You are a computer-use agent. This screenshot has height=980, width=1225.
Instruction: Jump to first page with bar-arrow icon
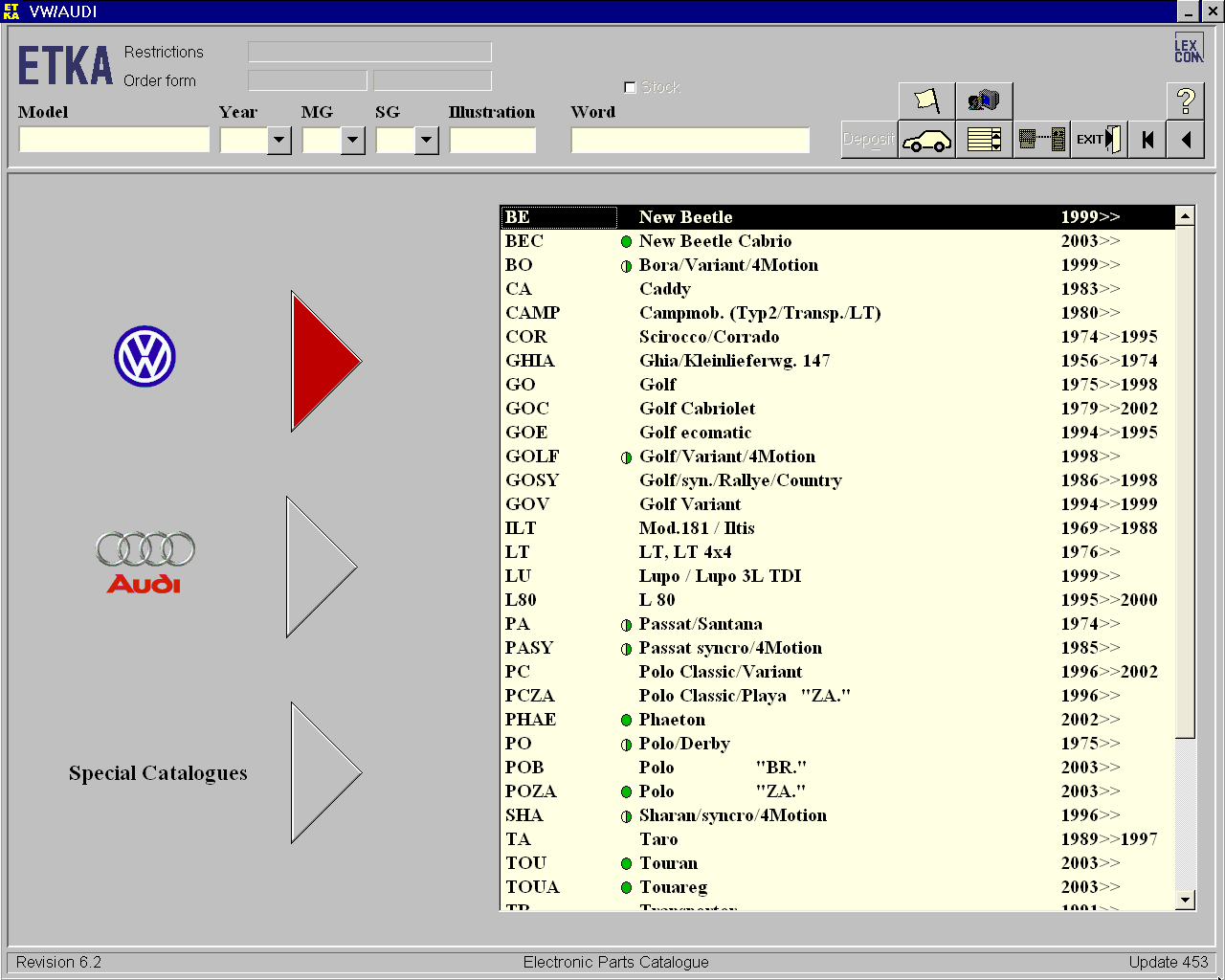(1147, 140)
